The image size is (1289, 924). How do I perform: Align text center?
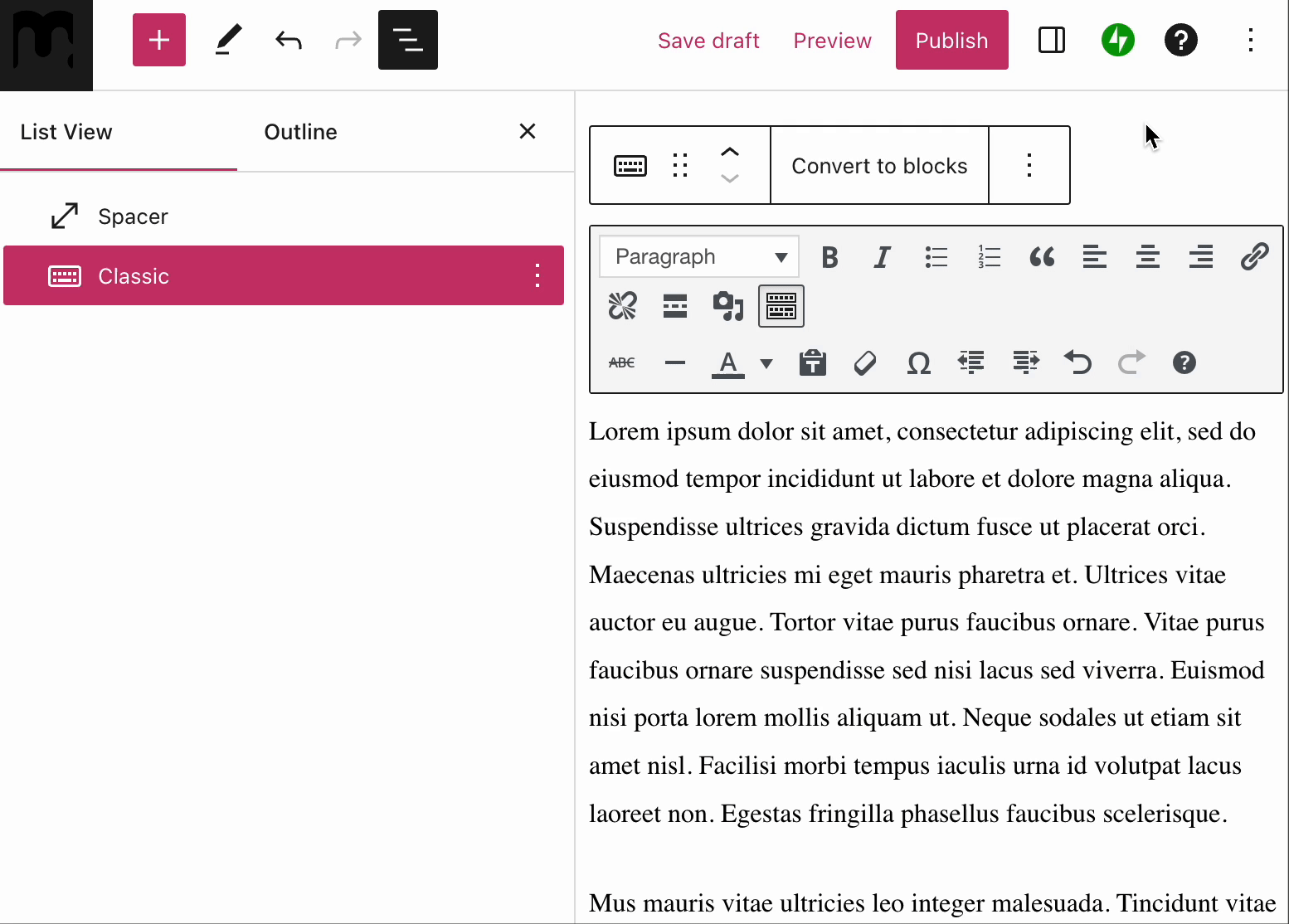pos(1148,257)
